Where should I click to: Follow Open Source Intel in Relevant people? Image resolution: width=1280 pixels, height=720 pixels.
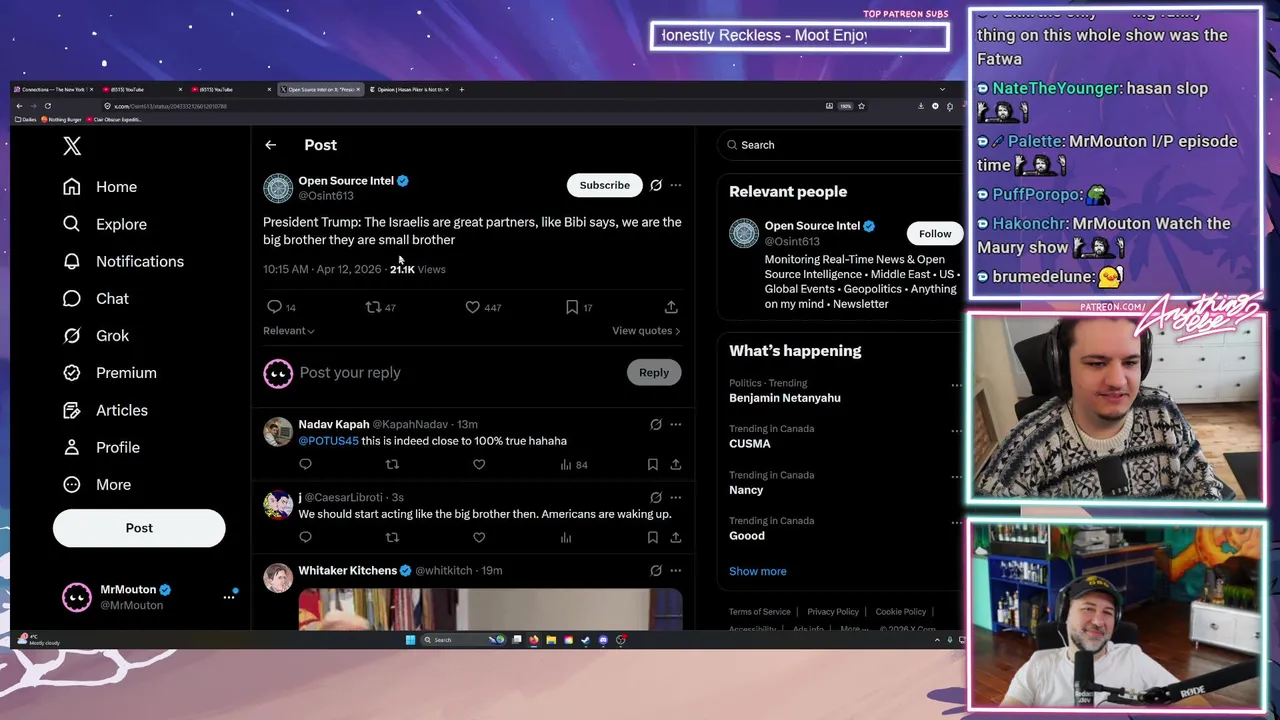click(935, 234)
